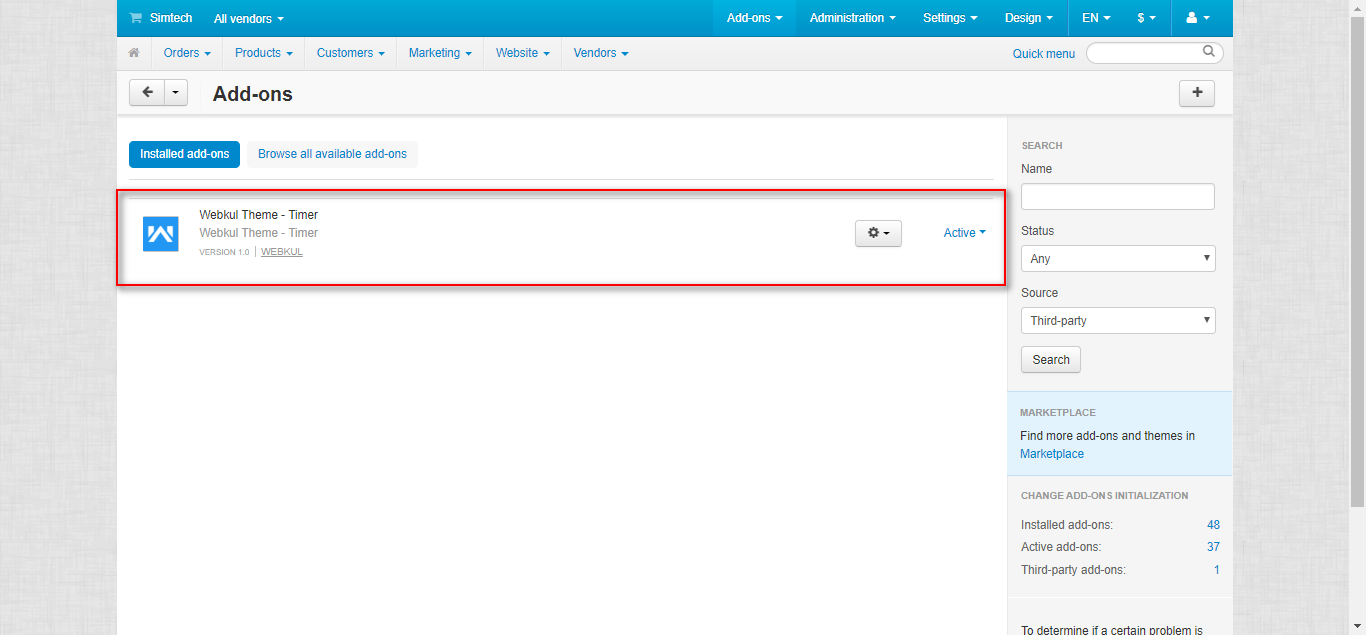Click the Webkul logo thumbnail
This screenshot has height=635, width=1366.
point(160,234)
